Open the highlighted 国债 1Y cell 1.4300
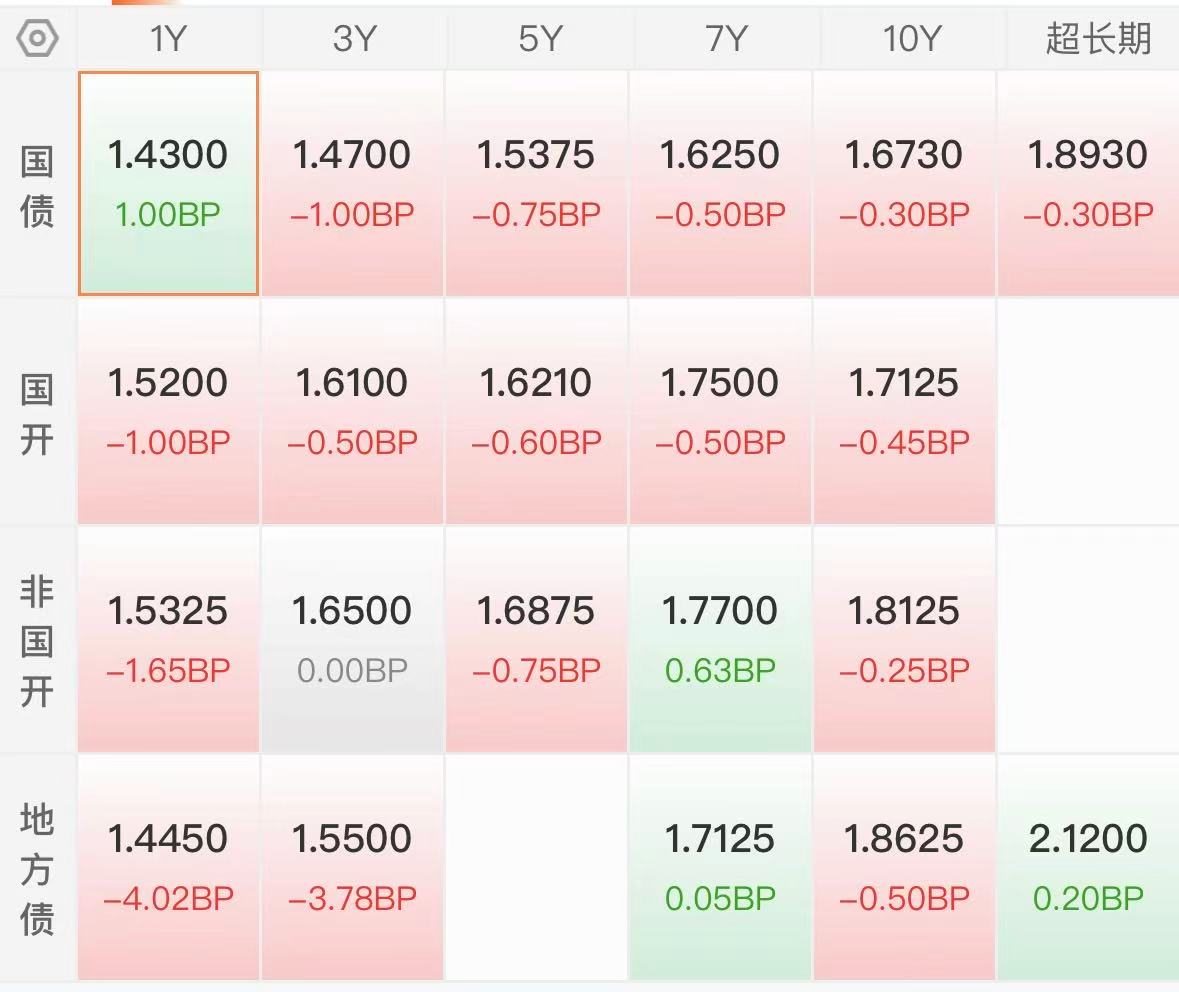 [x=168, y=184]
